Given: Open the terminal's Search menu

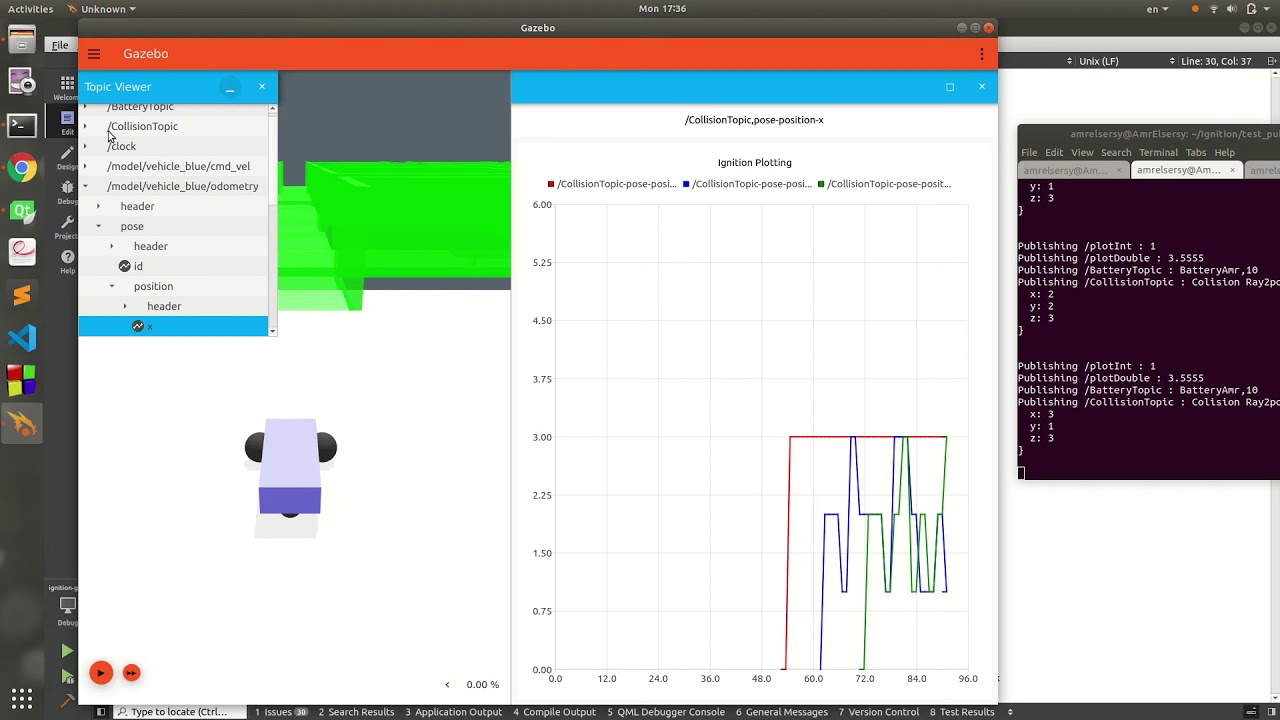Looking at the screenshot, I should click(1116, 153).
